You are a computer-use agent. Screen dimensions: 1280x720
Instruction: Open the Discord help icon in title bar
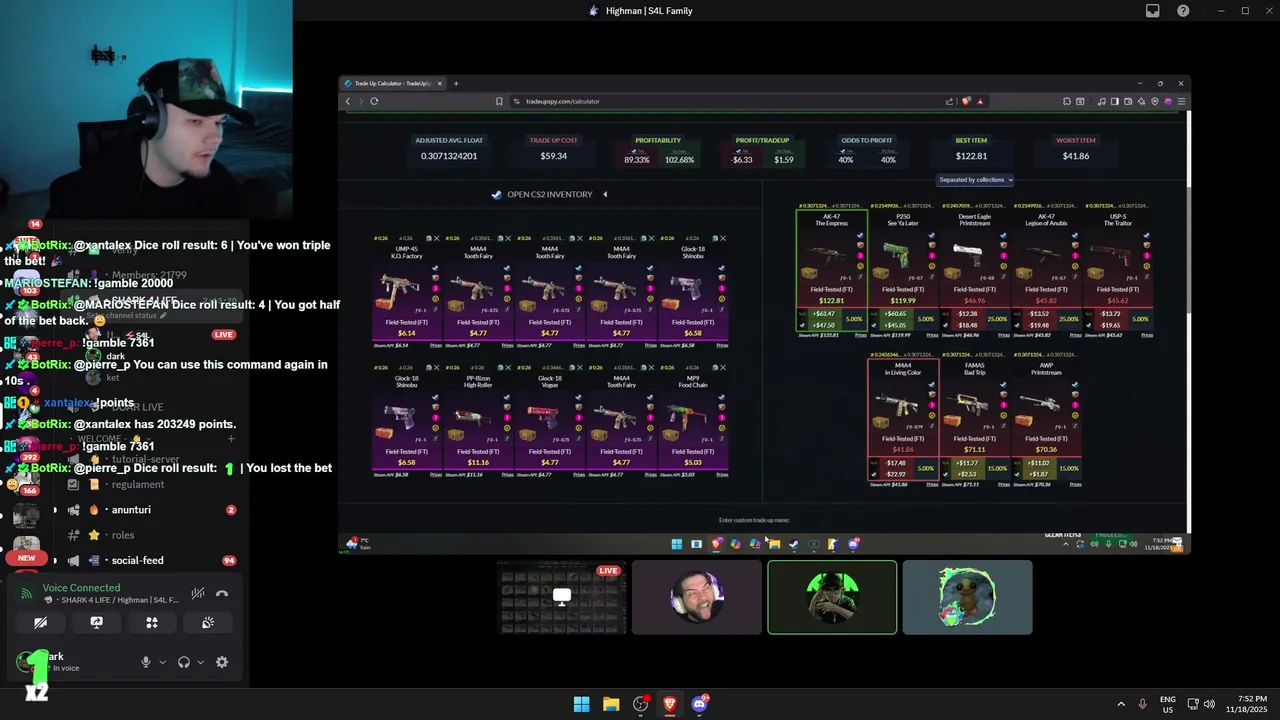(1184, 11)
